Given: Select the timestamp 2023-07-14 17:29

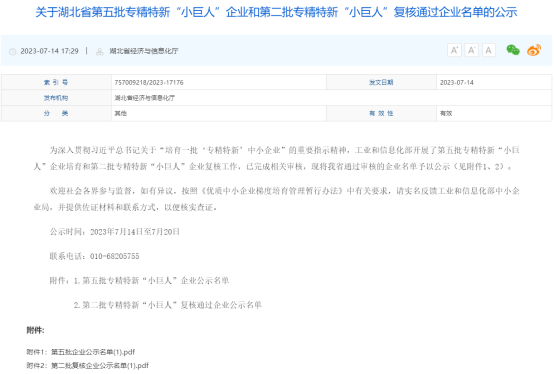Looking at the screenshot, I should (49, 51).
